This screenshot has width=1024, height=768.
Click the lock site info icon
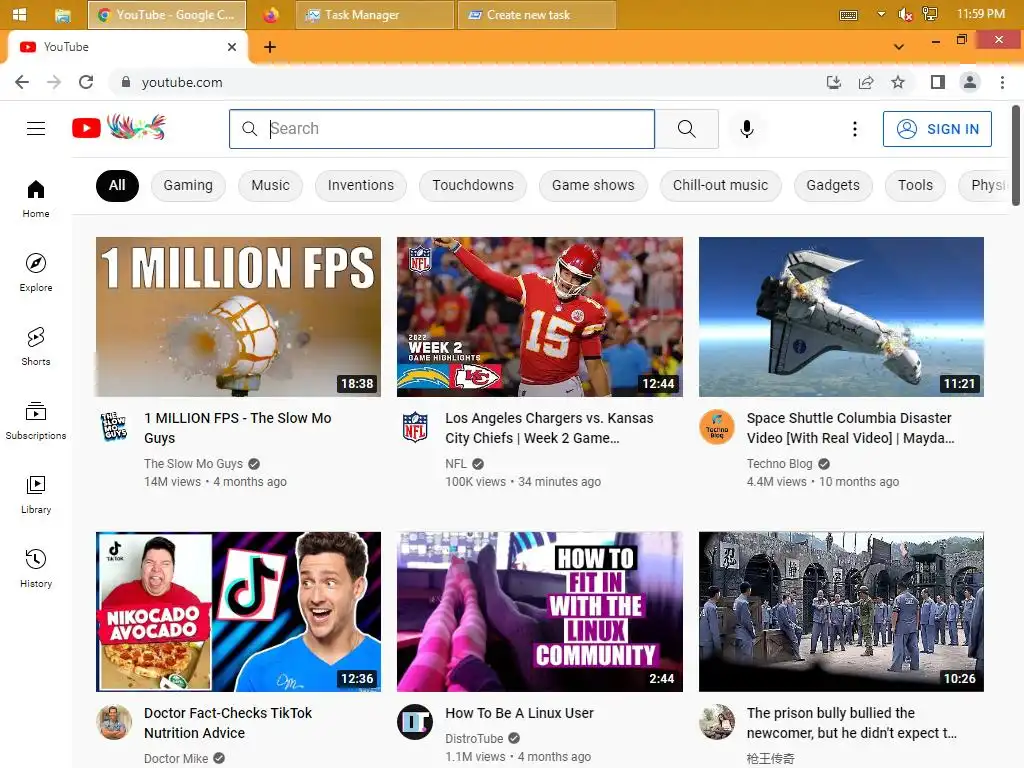(x=126, y=82)
